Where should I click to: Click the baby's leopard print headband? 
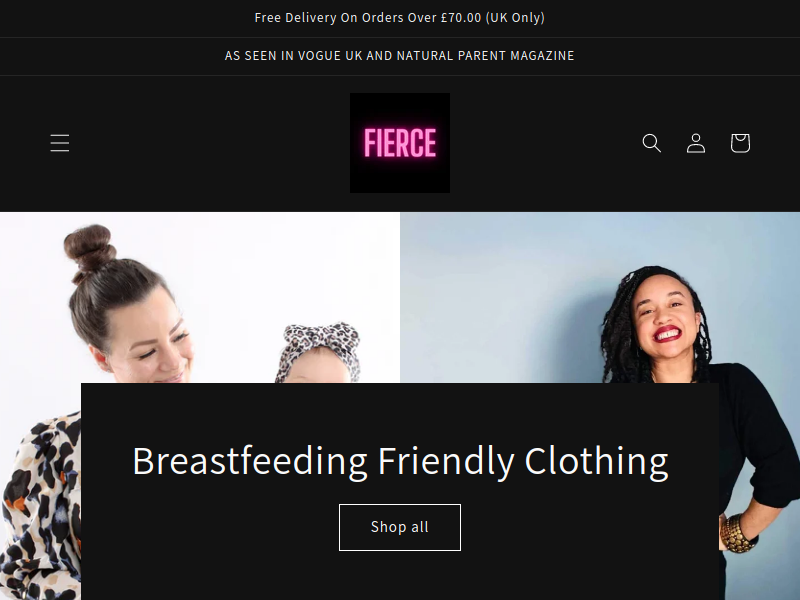coord(321,346)
